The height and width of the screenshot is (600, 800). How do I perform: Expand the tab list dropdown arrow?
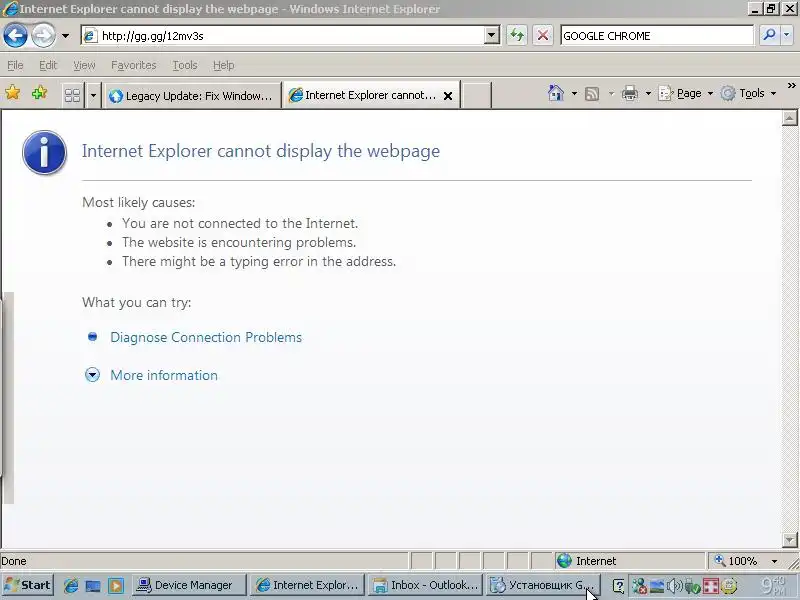pos(93,95)
